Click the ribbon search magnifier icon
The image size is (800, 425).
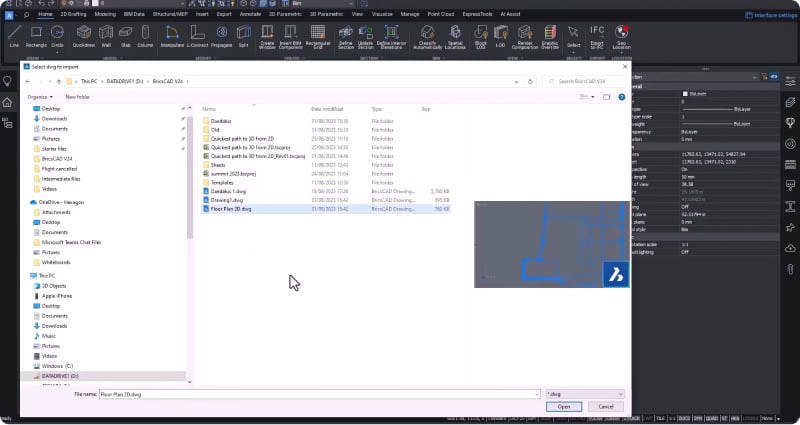[27, 15]
